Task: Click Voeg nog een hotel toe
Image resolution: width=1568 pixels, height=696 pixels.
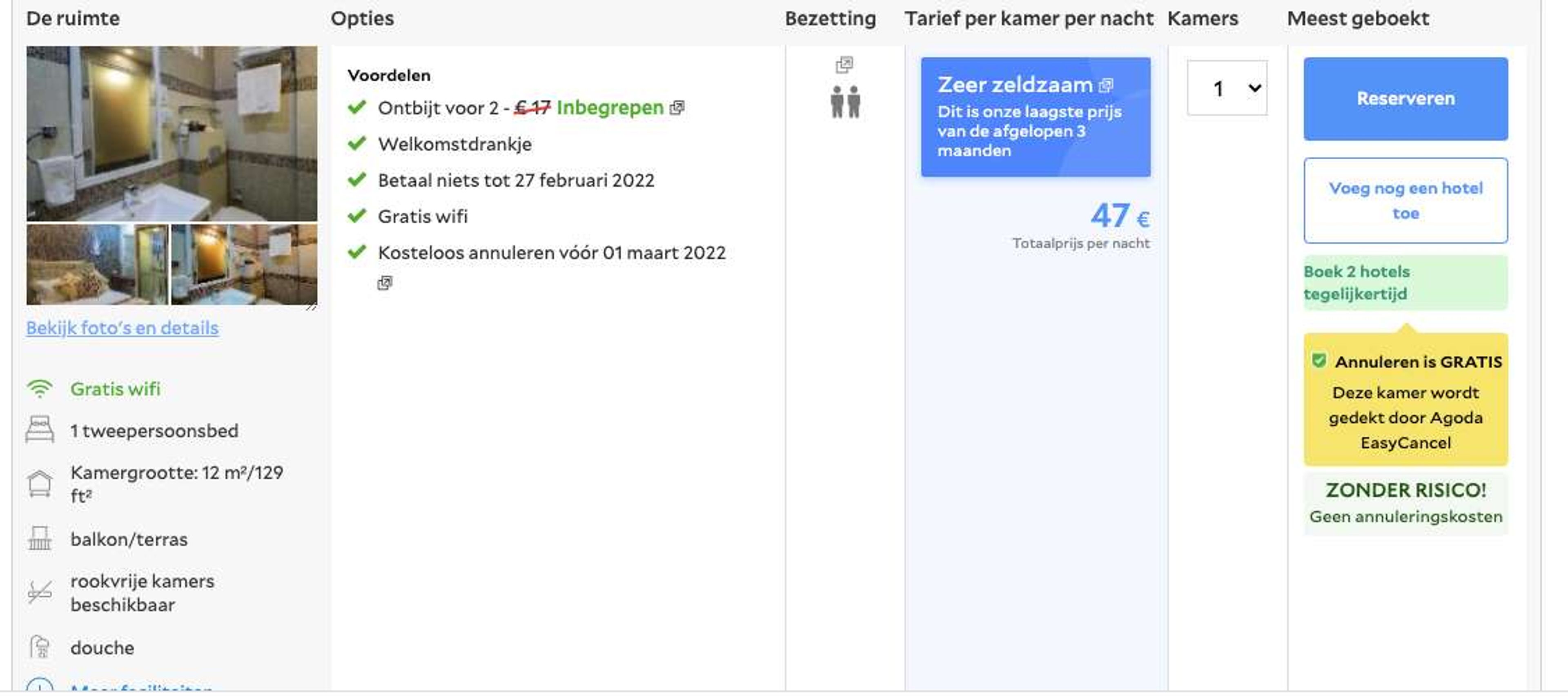Action: coord(1405,201)
